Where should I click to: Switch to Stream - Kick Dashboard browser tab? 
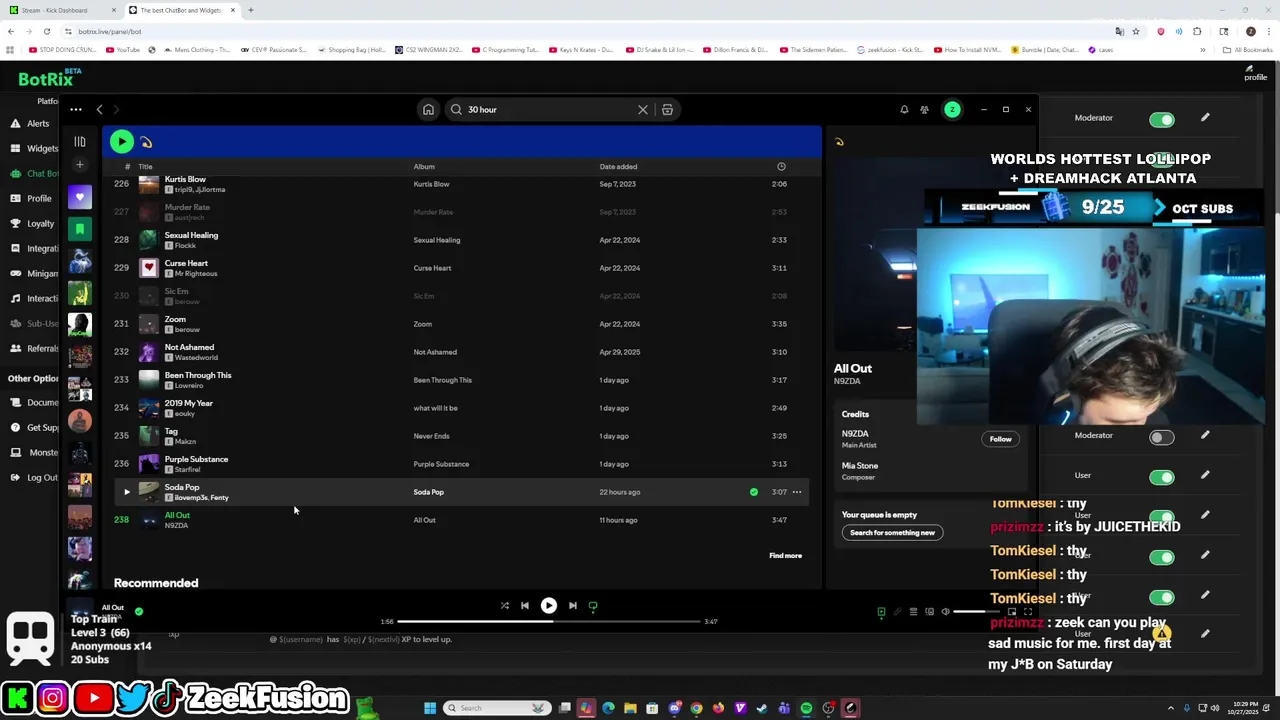(60, 10)
